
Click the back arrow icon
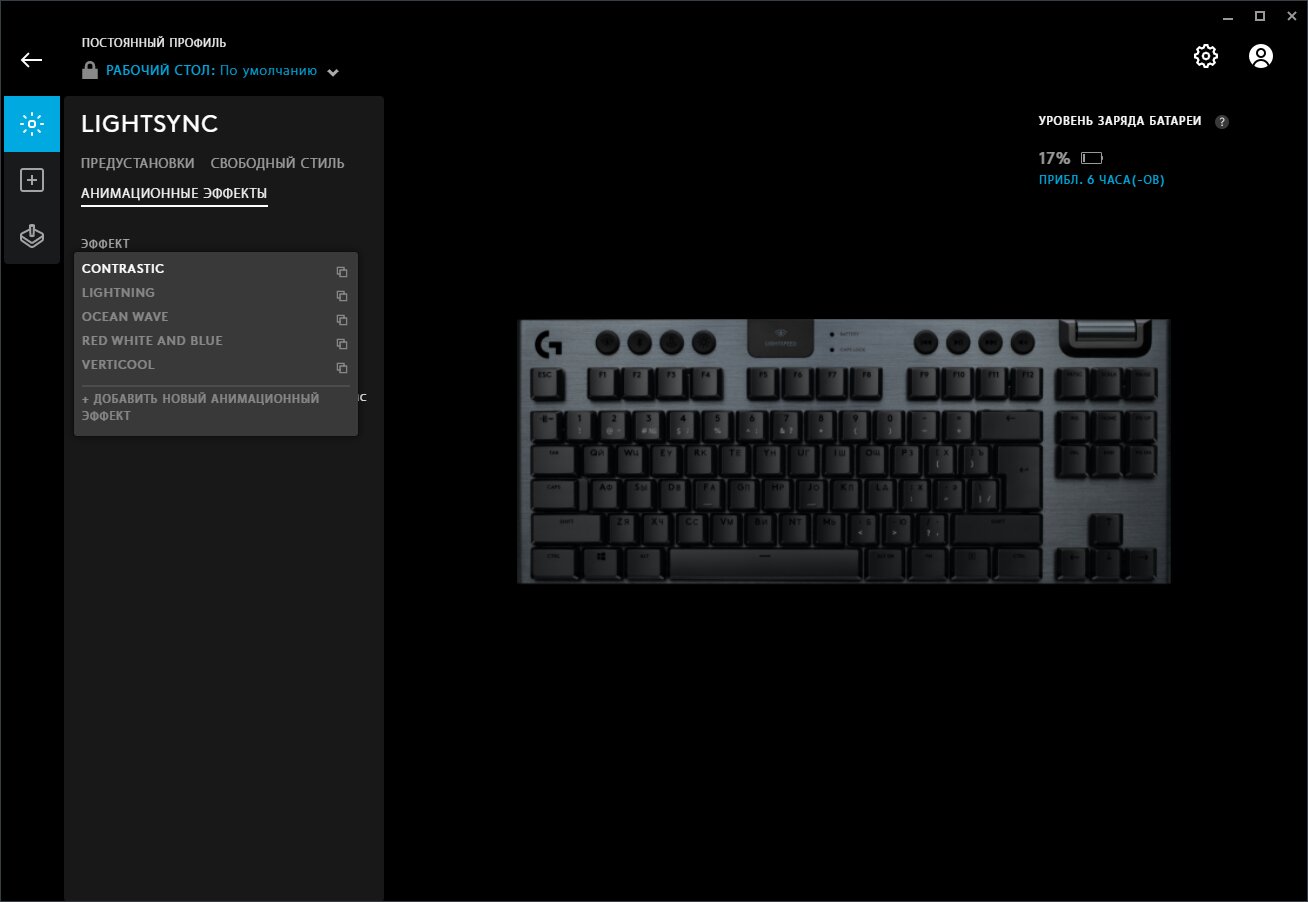click(x=31, y=60)
